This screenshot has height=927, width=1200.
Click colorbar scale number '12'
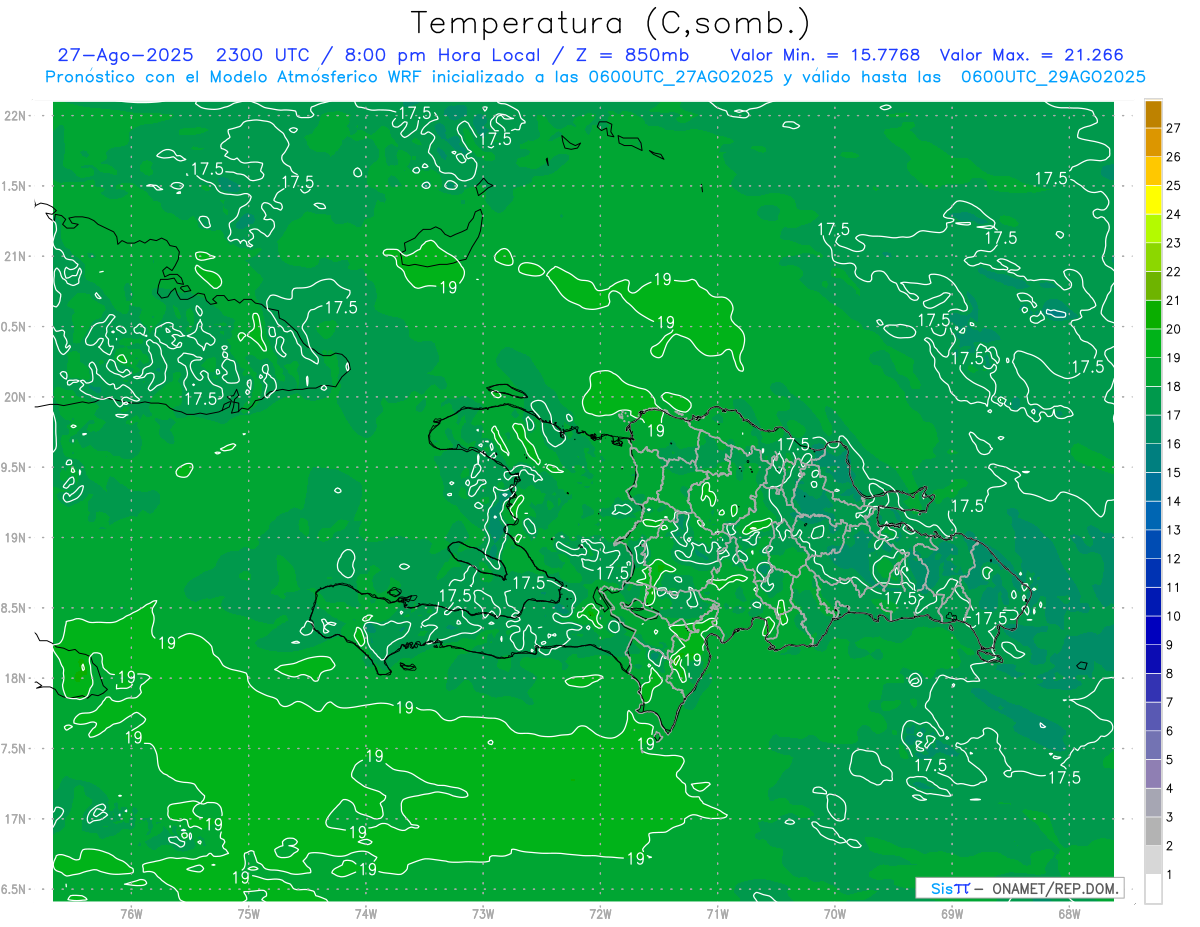click(x=1174, y=558)
